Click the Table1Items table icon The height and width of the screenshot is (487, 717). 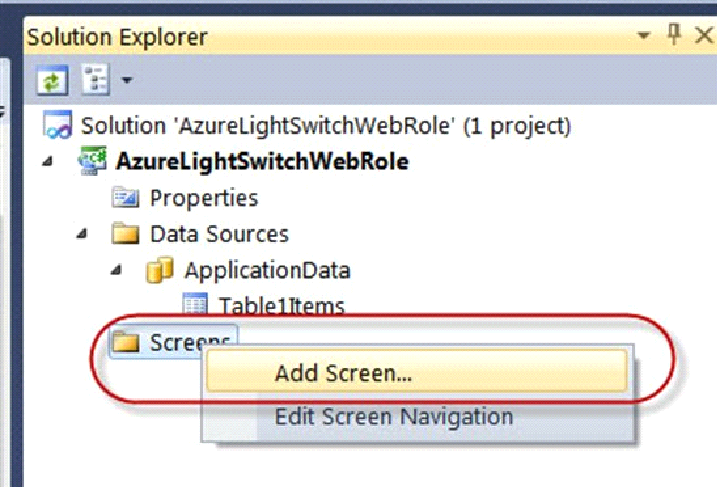(194, 305)
